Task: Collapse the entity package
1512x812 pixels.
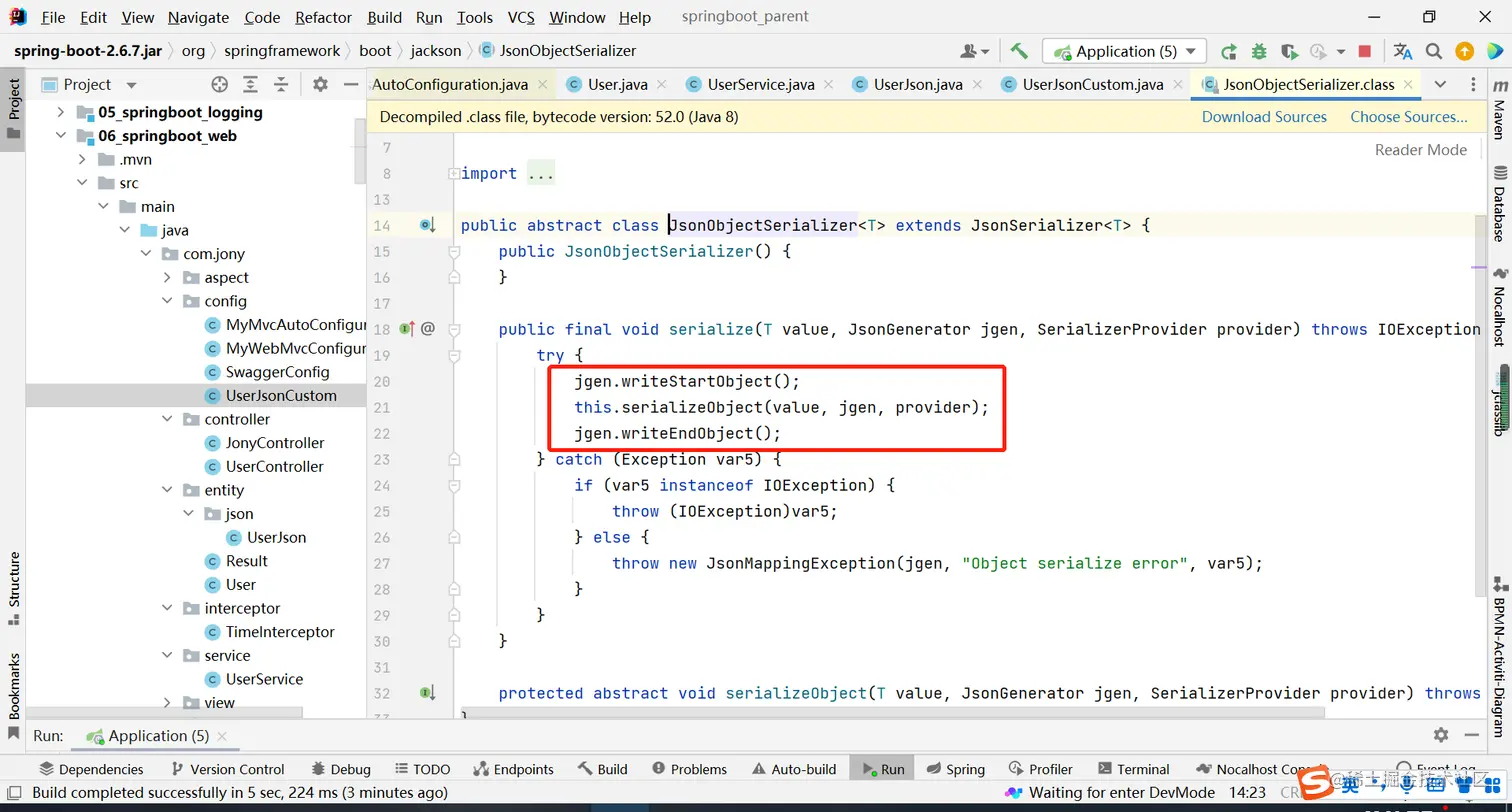Action: click(x=167, y=490)
